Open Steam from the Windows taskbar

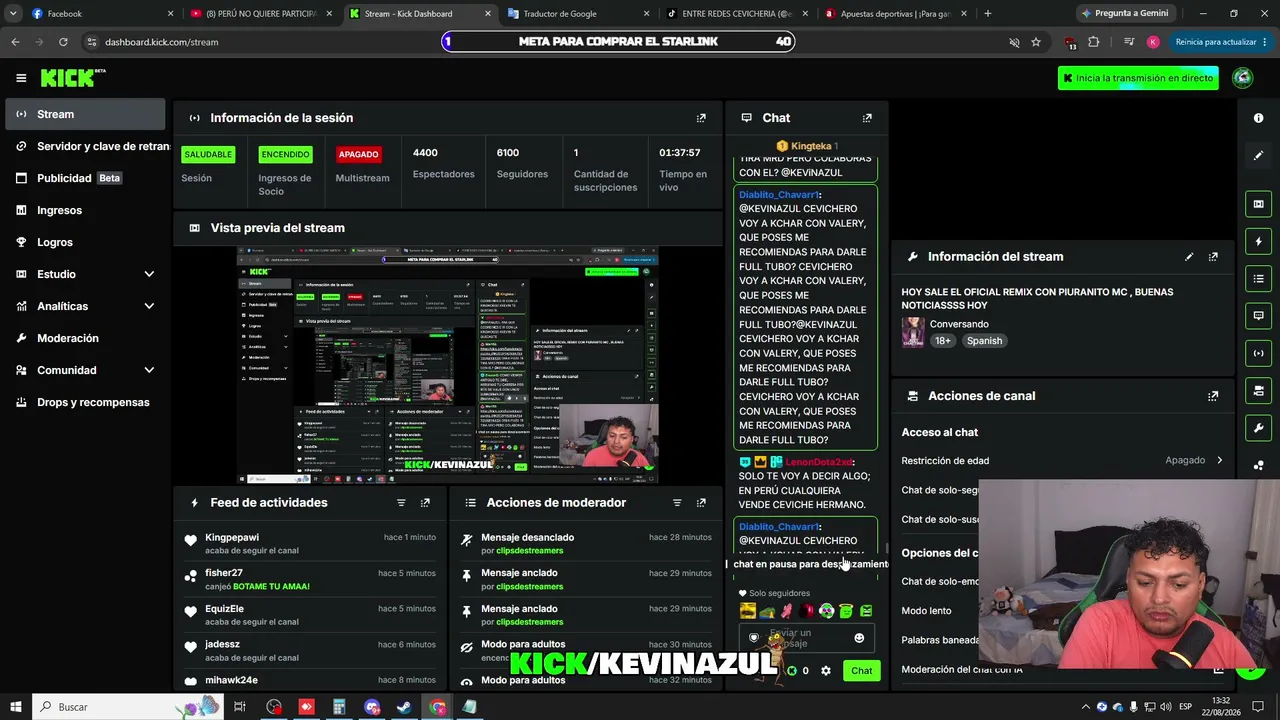pyautogui.click(x=404, y=707)
